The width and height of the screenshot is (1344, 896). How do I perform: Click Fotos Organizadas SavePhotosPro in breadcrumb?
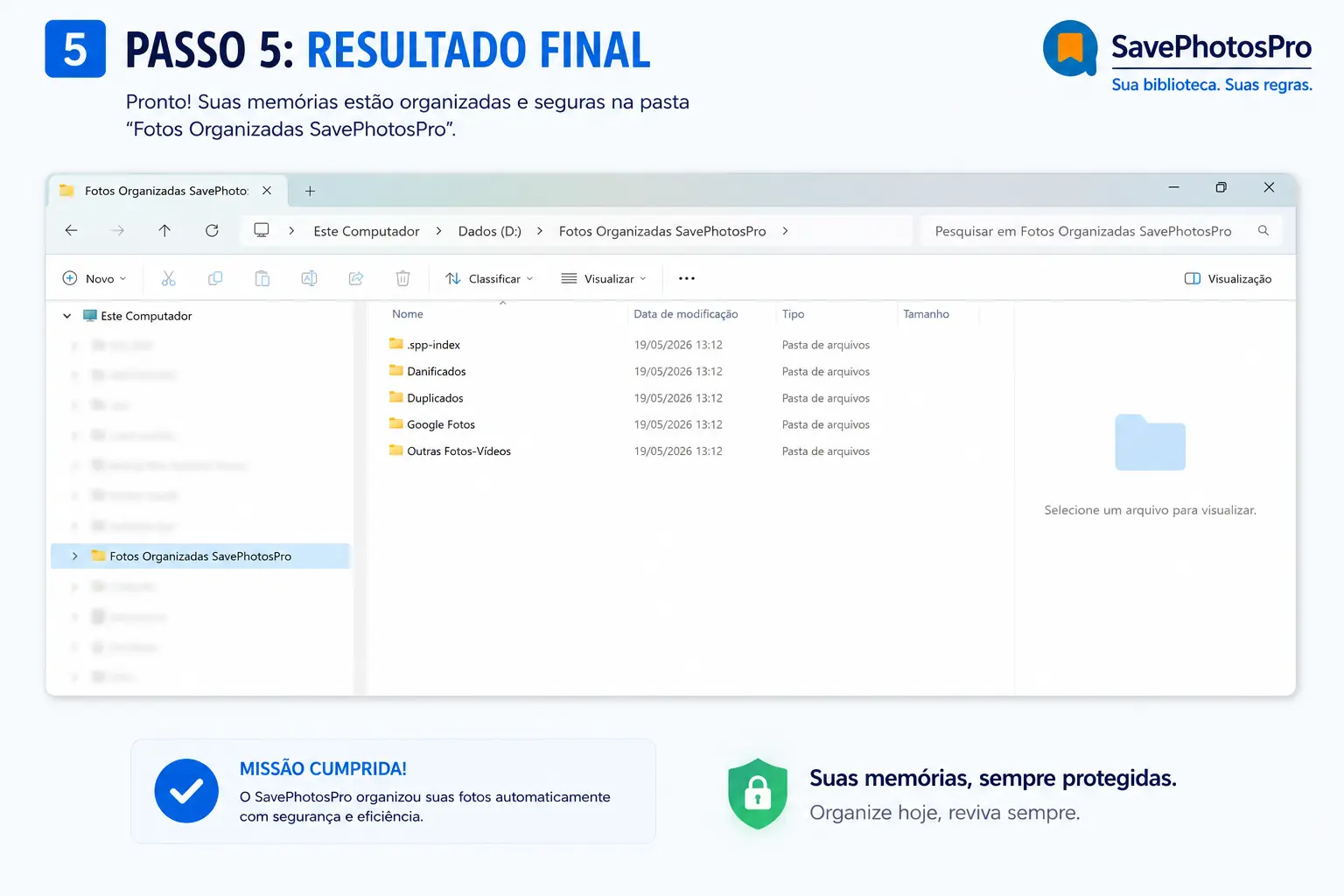(662, 231)
